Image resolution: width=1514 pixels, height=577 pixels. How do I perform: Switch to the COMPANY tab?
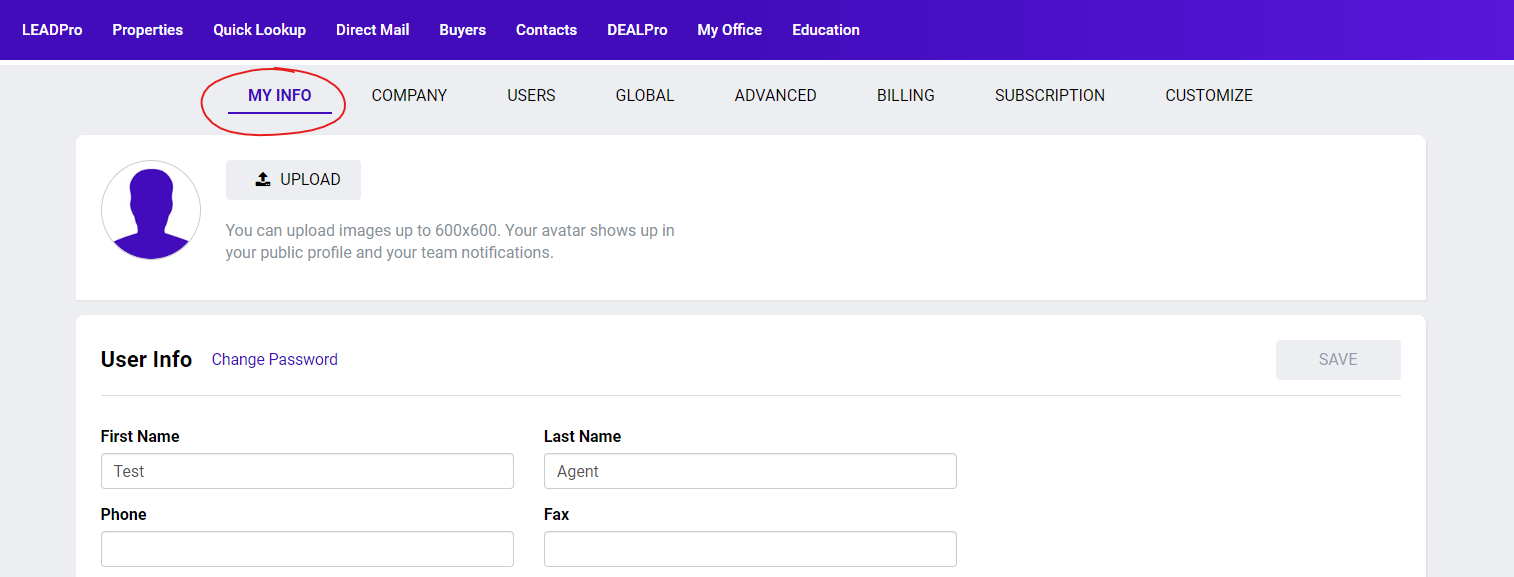pyautogui.click(x=409, y=95)
